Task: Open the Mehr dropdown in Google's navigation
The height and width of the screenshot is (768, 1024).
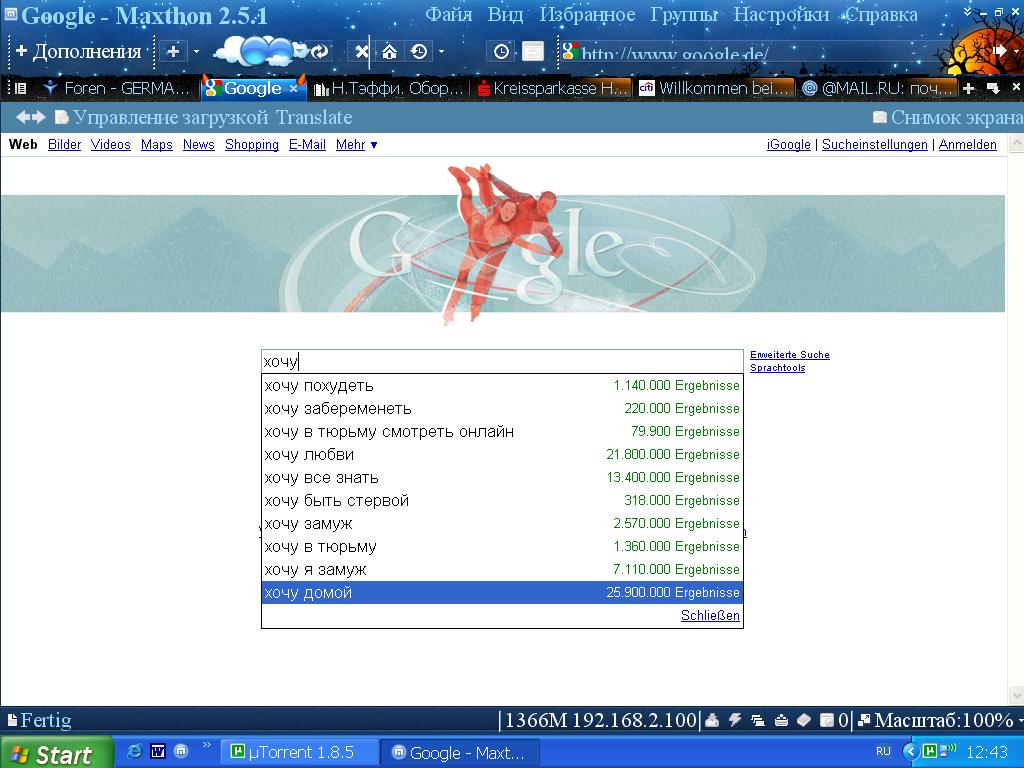Action: click(357, 144)
